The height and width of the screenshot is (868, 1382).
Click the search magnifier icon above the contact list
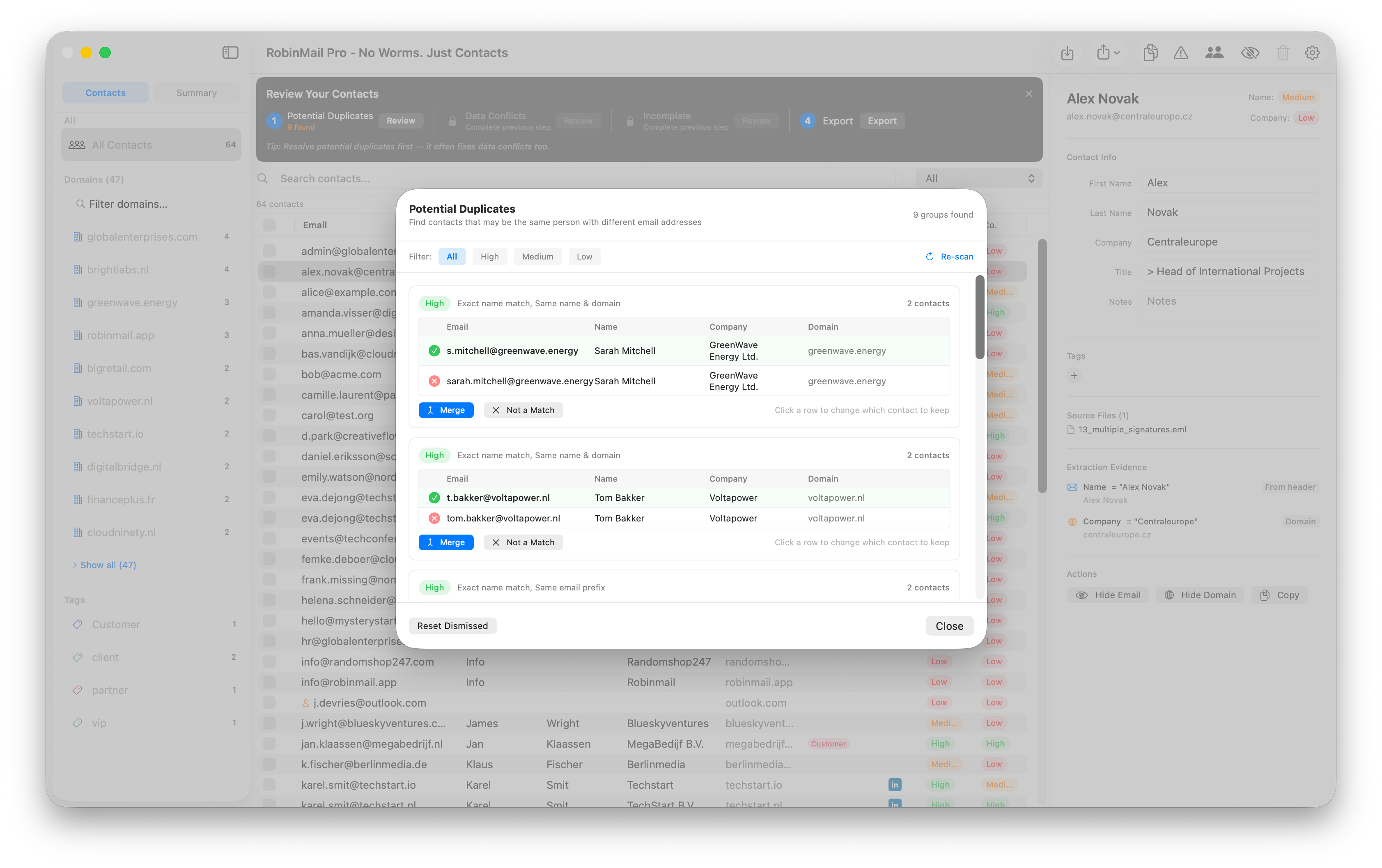262,179
